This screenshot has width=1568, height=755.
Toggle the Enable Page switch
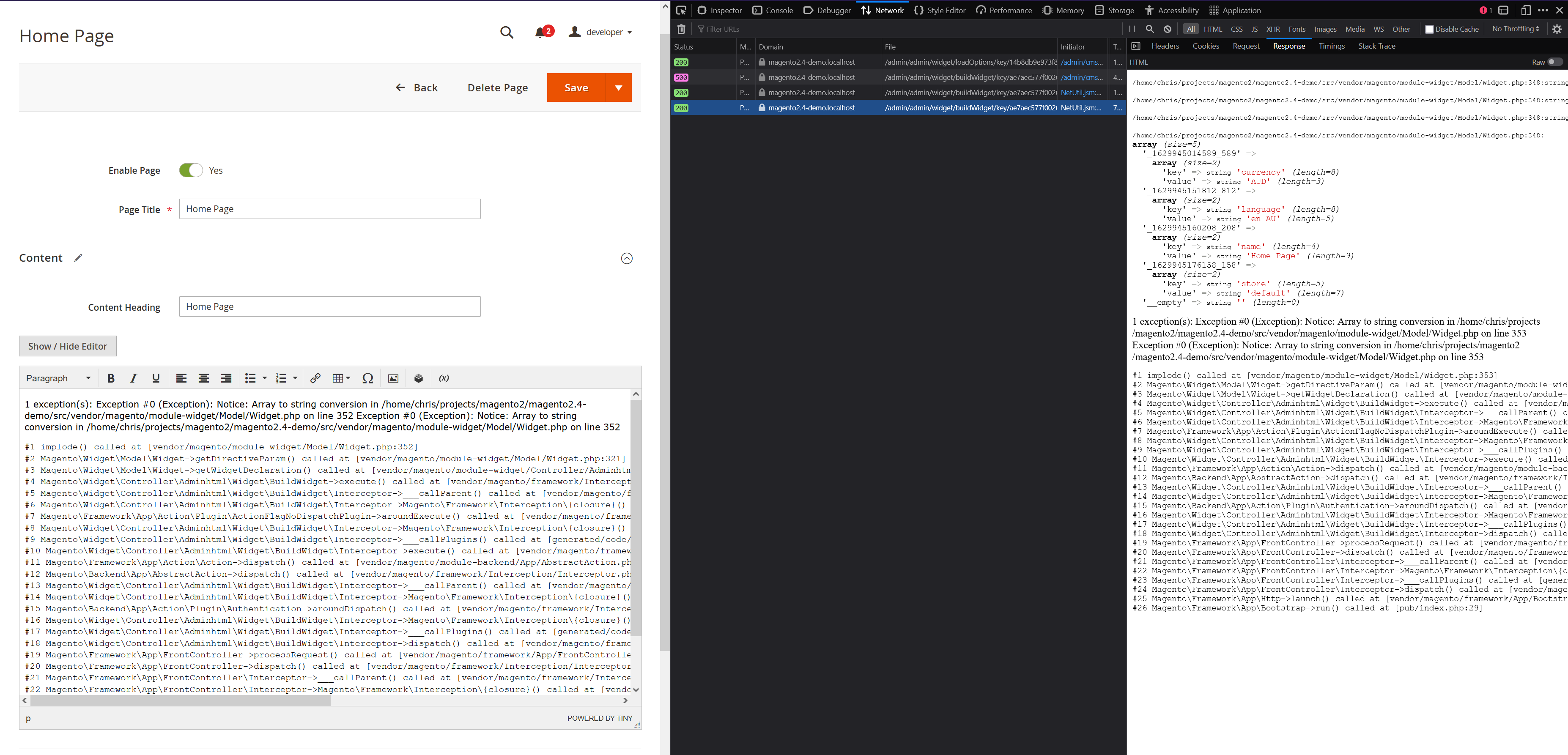point(191,170)
